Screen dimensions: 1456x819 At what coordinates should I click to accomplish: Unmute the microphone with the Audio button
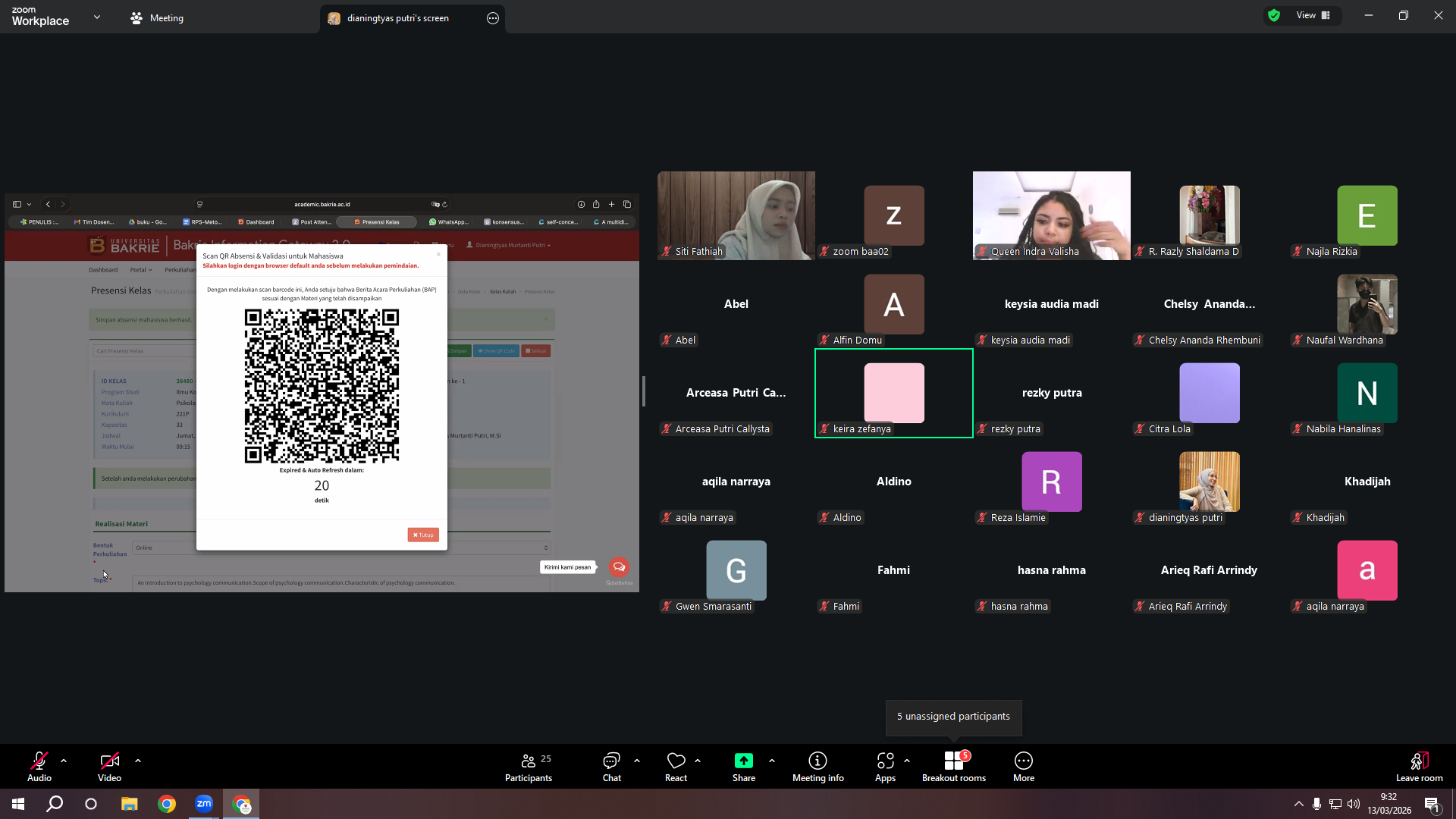39,767
